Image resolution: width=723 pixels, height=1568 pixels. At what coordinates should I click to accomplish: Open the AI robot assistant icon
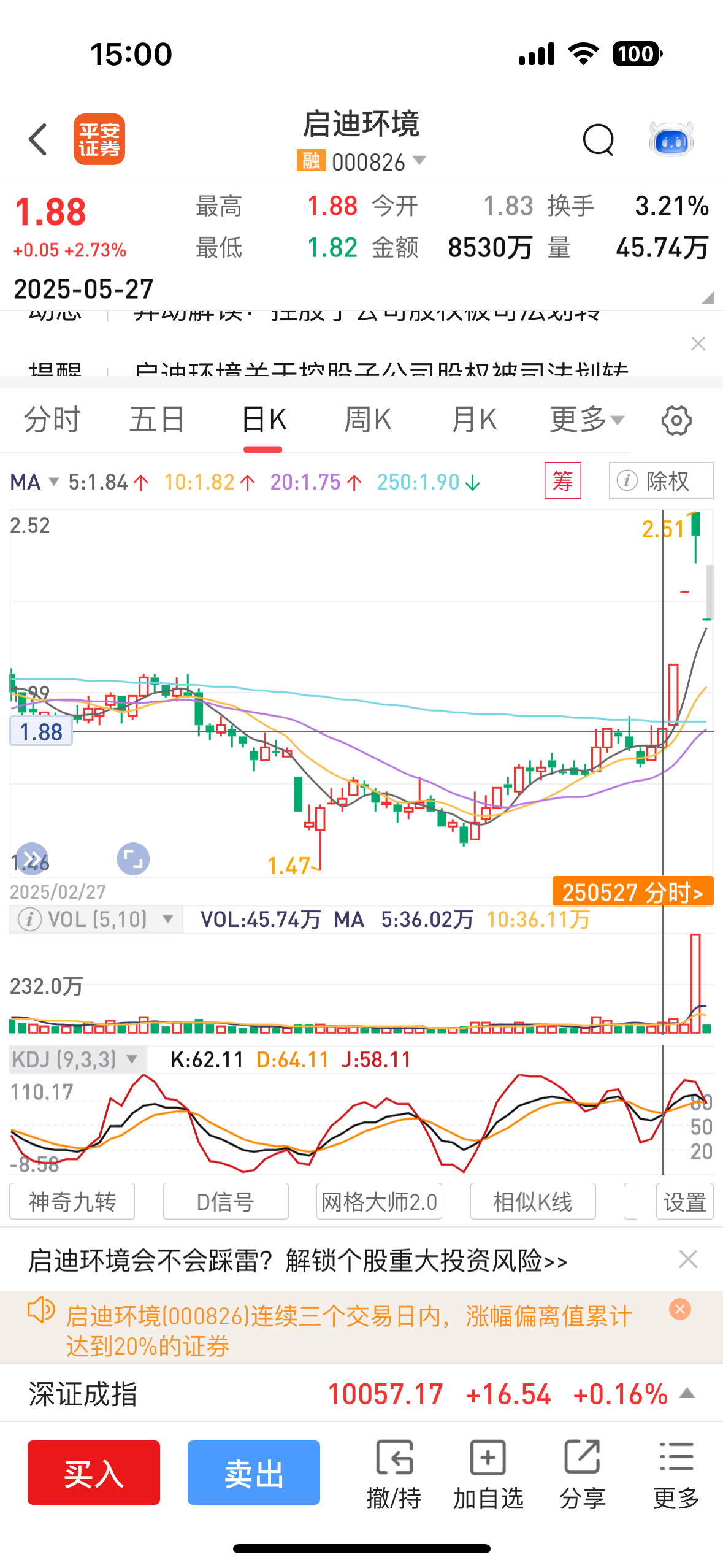click(x=671, y=139)
